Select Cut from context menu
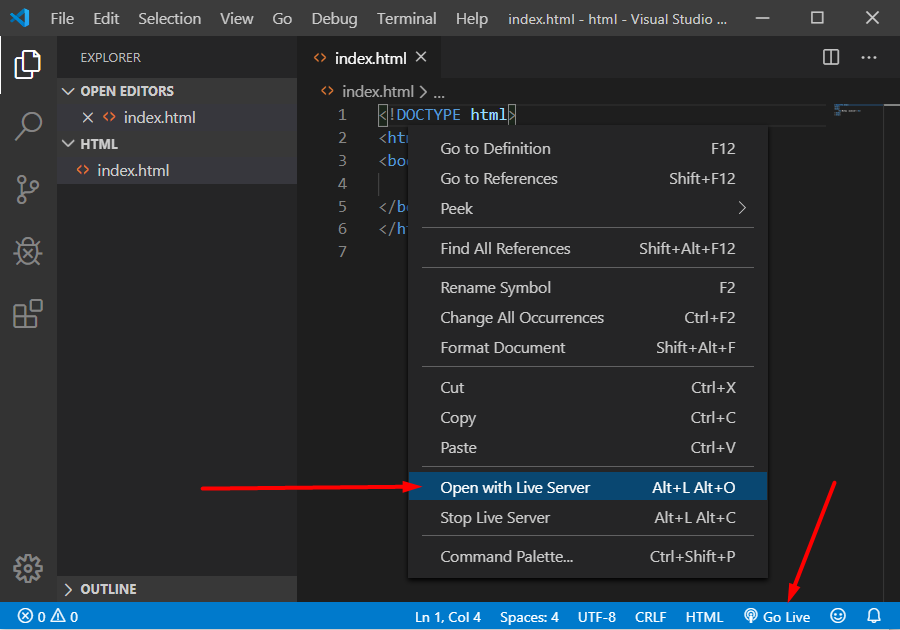Viewport: 900px width, 630px height. pyautogui.click(x=588, y=387)
